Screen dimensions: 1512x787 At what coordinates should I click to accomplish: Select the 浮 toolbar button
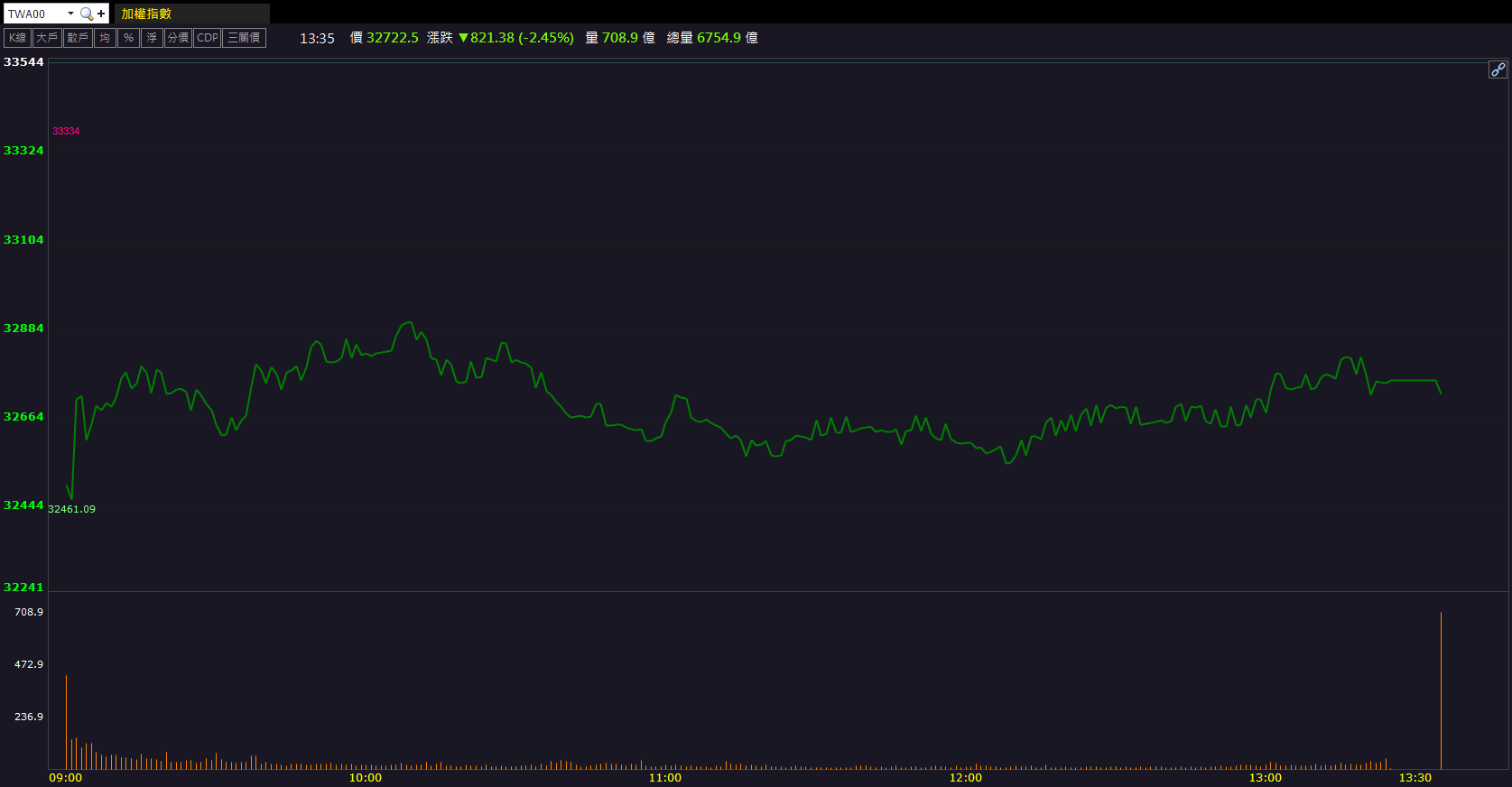coord(152,38)
